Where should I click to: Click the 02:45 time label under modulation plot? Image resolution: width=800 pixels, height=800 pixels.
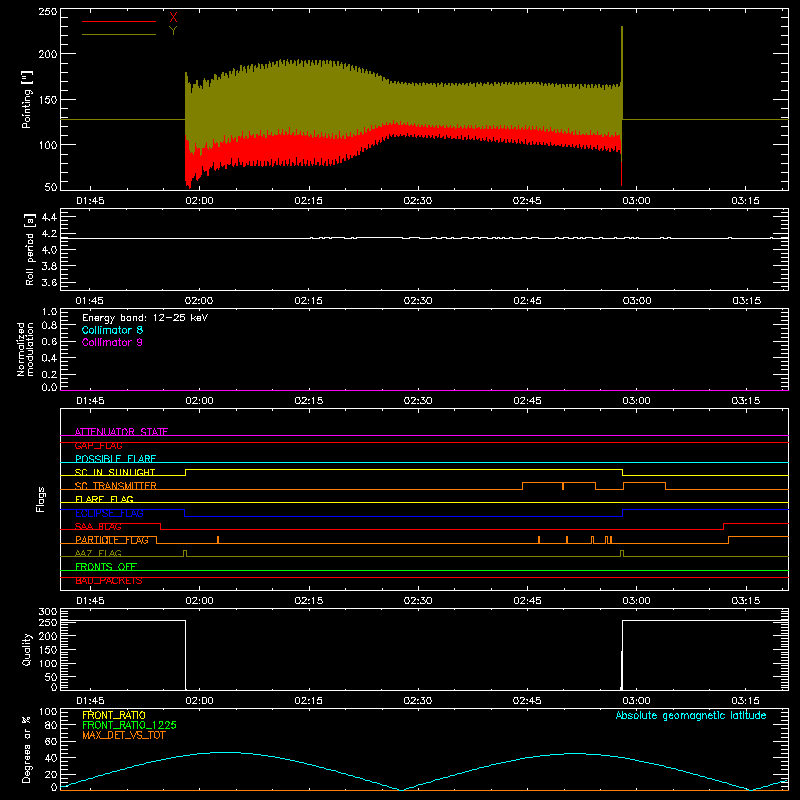pos(527,401)
